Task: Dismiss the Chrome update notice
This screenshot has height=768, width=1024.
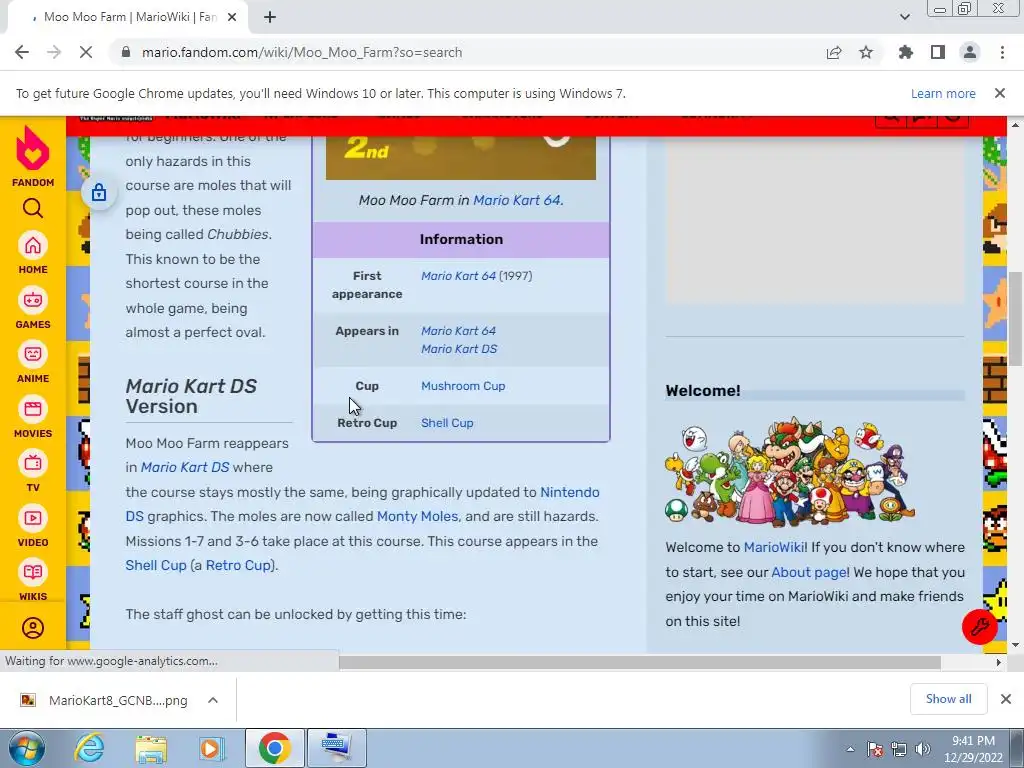Action: pos(999,93)
